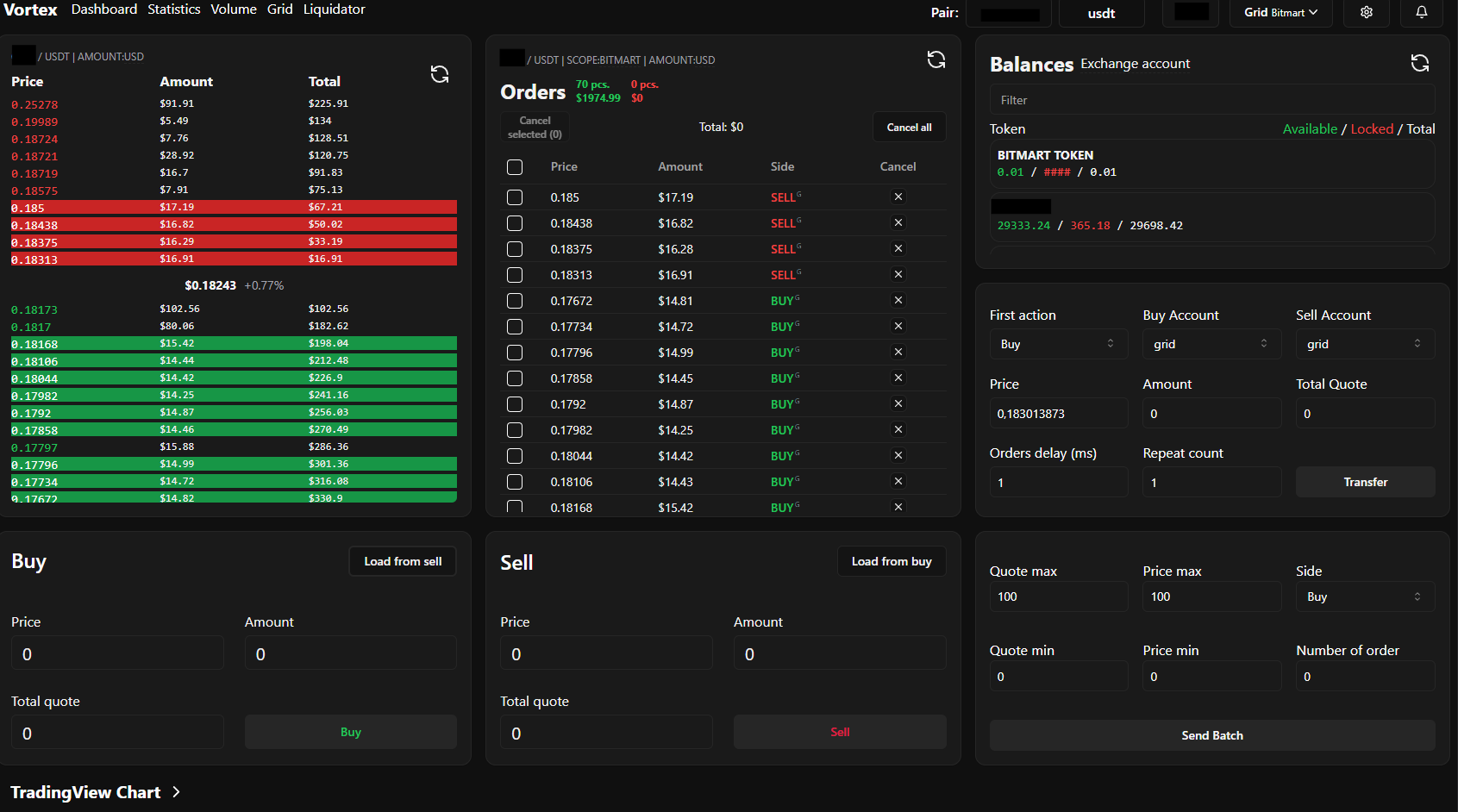Select the 0.18438 sell order checkbox
This screenshot has height=812, width=1458.
(x=515, y=223)
